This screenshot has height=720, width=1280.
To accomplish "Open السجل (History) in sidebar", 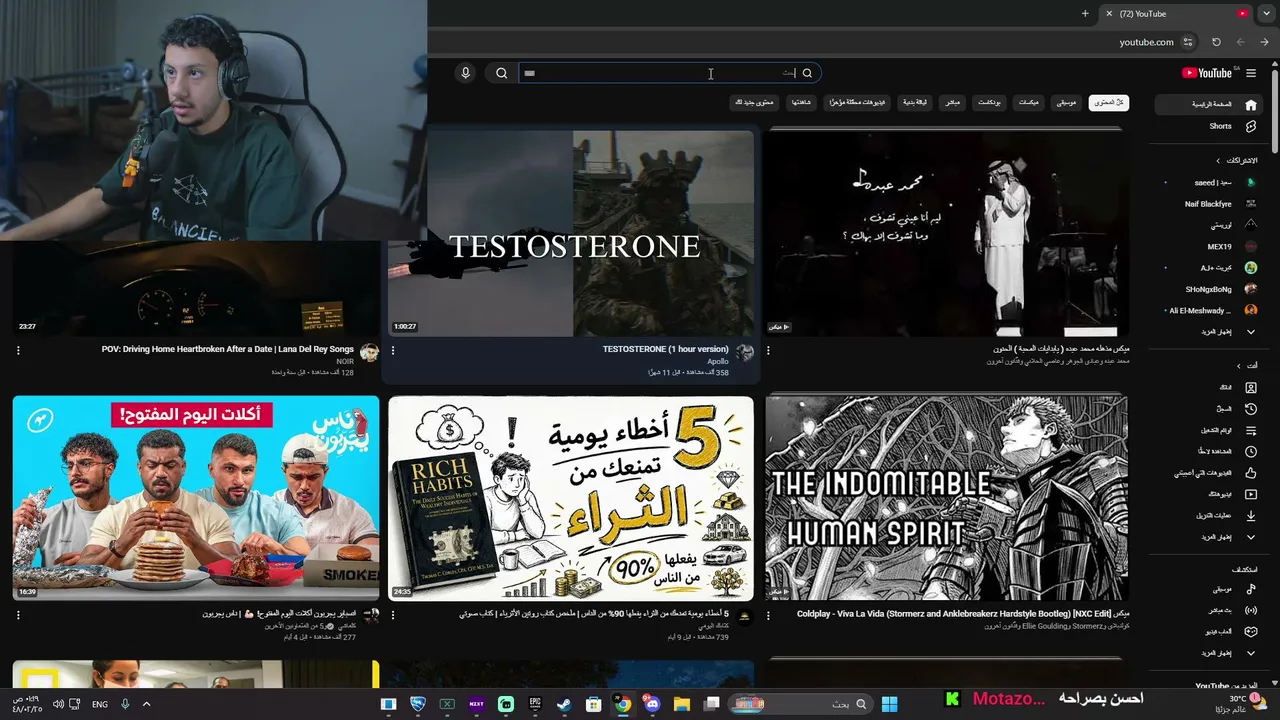I will [x=1210, y=409].
